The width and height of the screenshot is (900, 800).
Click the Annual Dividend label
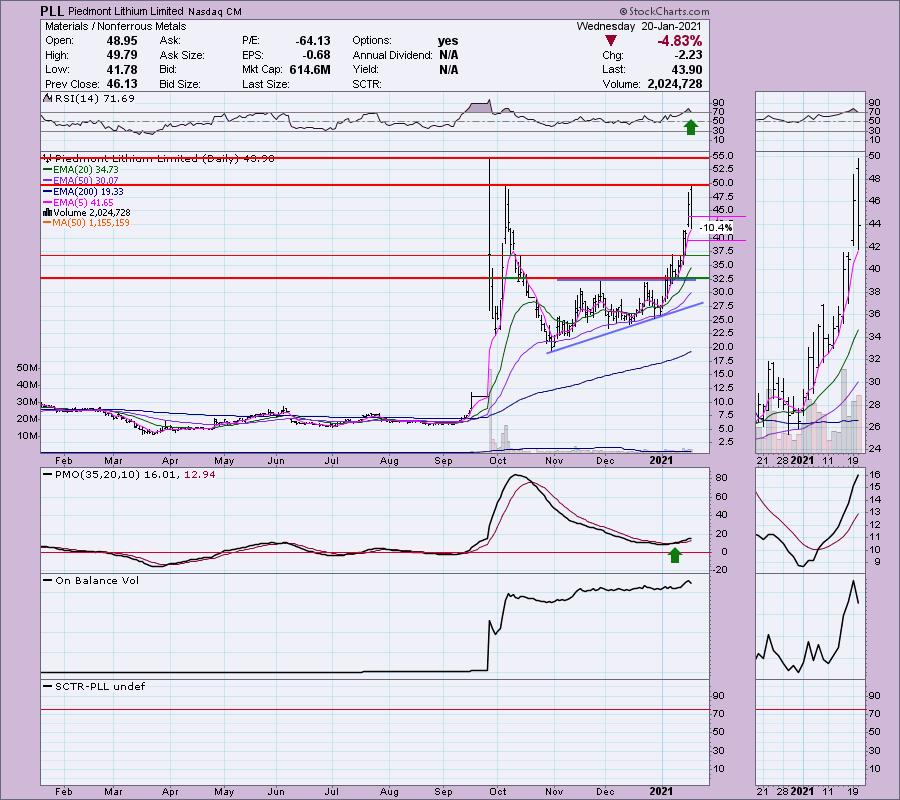click(x=393, y=55)
